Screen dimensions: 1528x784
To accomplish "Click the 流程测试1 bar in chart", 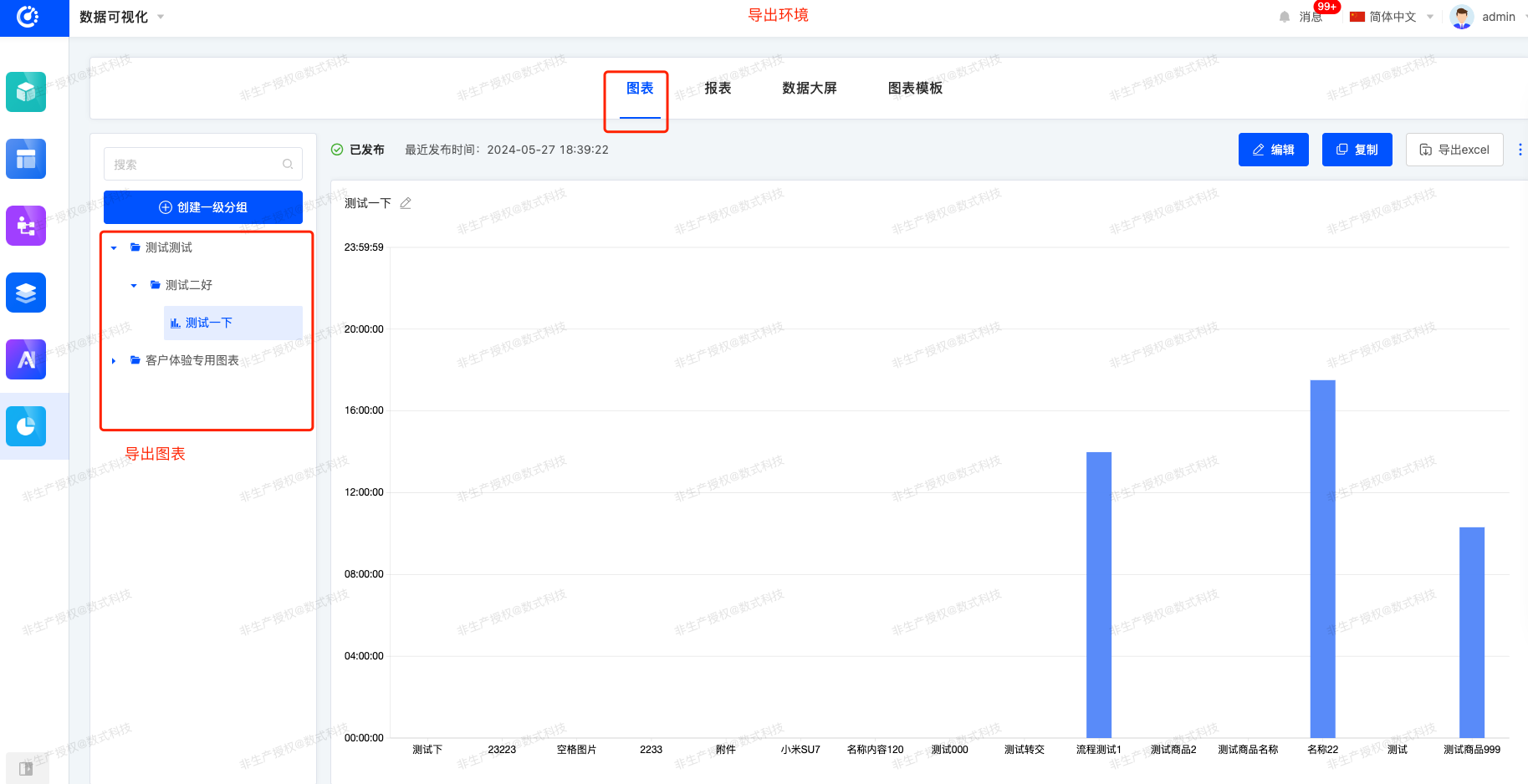I will (x=1098, y=594).
